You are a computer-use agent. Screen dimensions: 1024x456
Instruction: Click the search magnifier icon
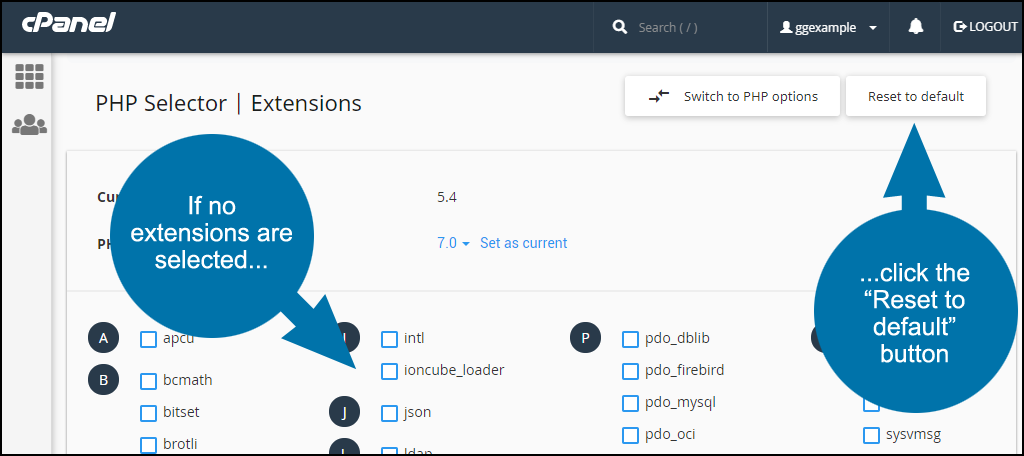(x=620, y=27)
